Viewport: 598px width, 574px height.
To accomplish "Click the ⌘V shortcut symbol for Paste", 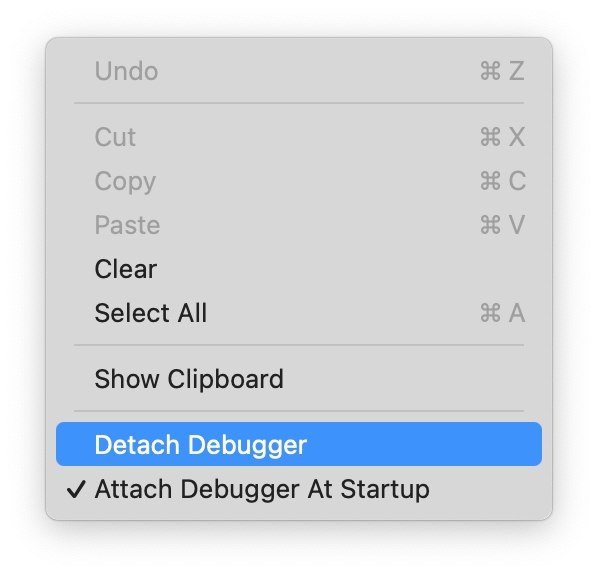I will (x=502, y=225).
